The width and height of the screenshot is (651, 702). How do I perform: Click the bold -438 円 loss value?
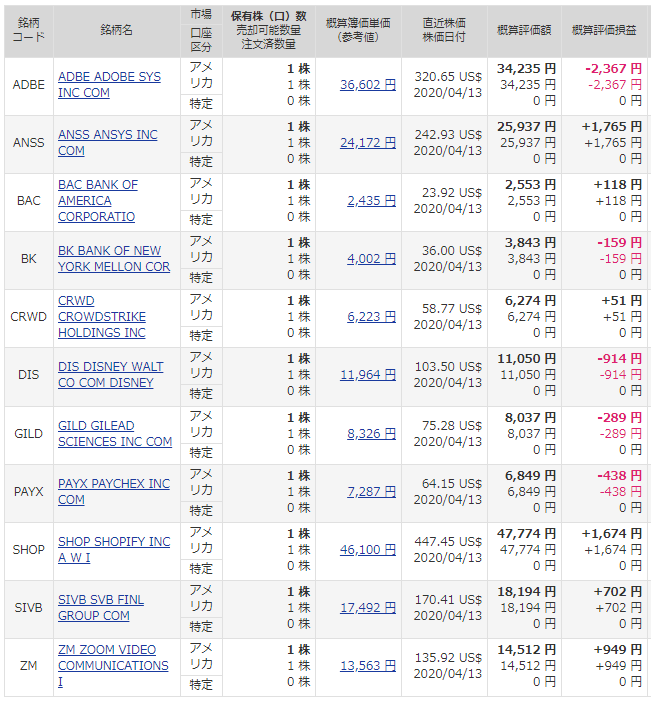(x=620, y=475)
